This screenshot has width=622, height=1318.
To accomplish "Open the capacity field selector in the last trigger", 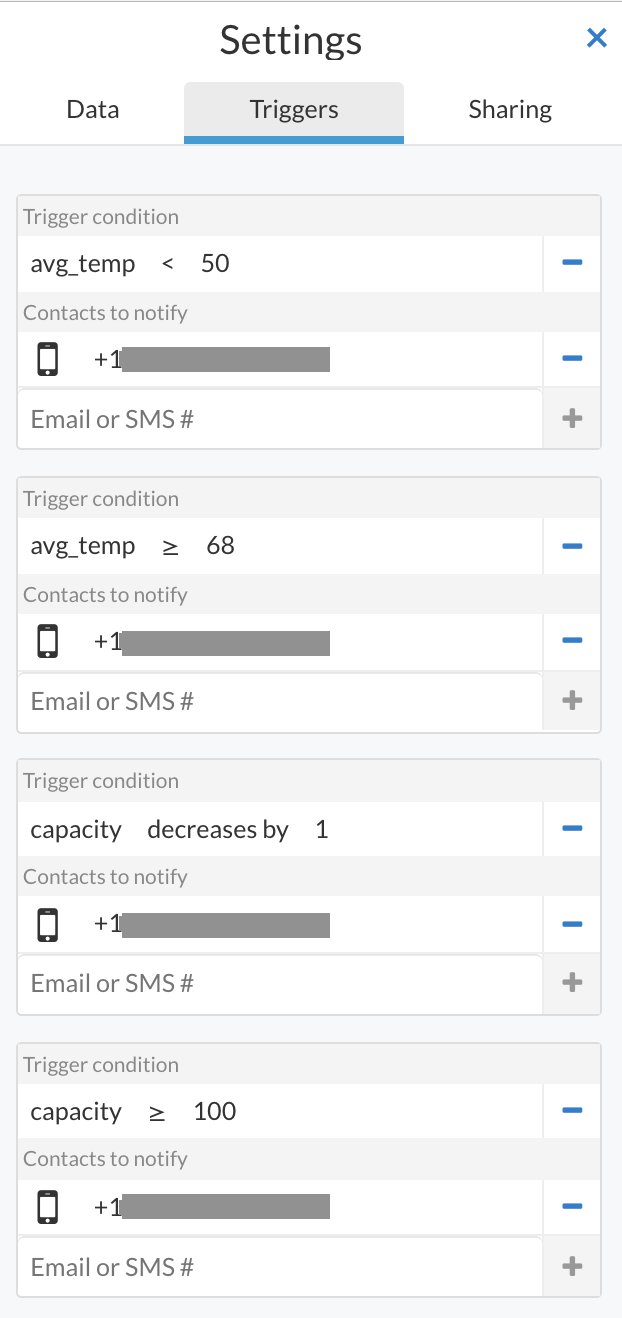I will pos(76,1111).
